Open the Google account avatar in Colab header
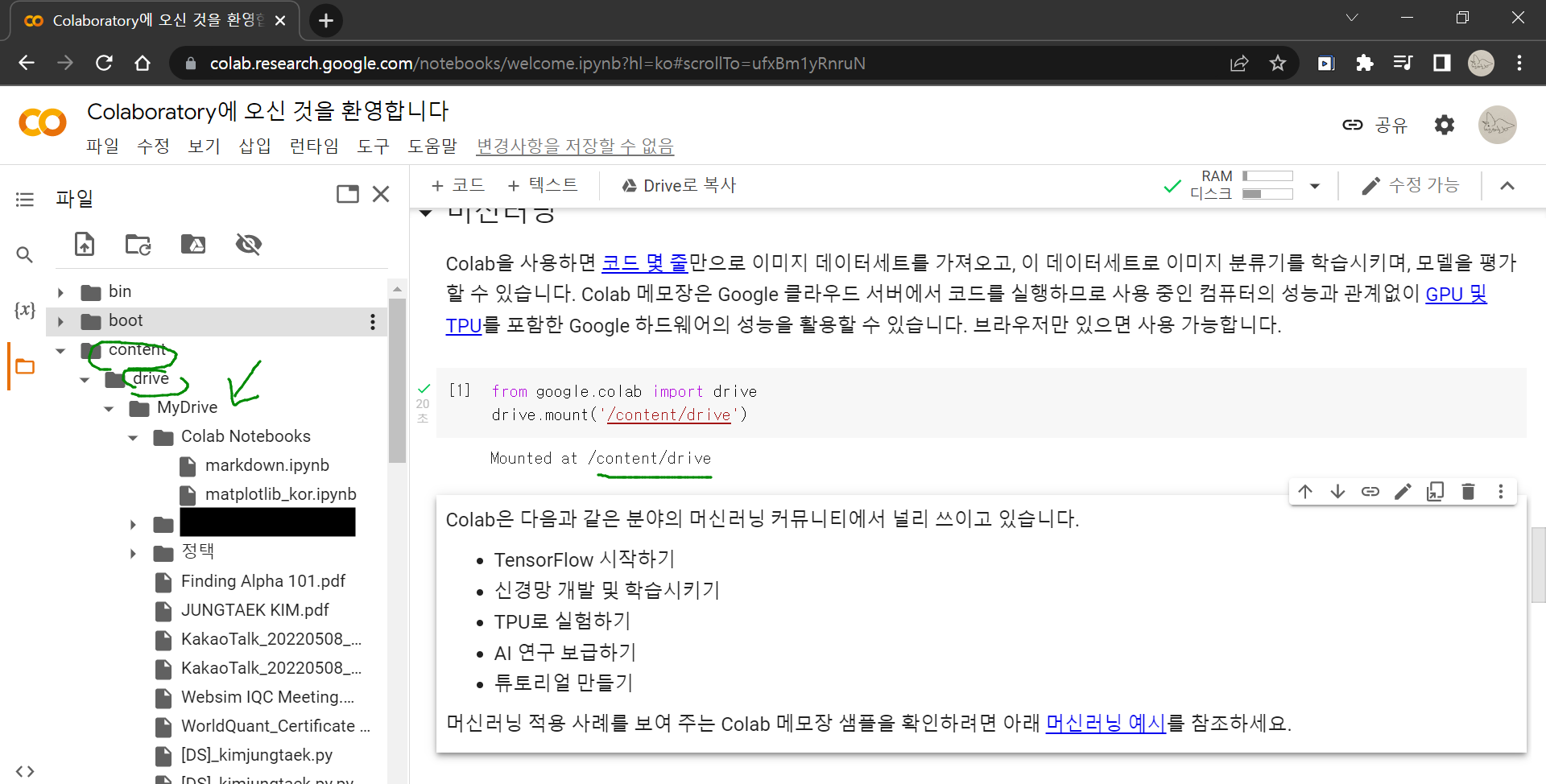The width and height of the screenshot is (1546, 784). (1497, 125)
